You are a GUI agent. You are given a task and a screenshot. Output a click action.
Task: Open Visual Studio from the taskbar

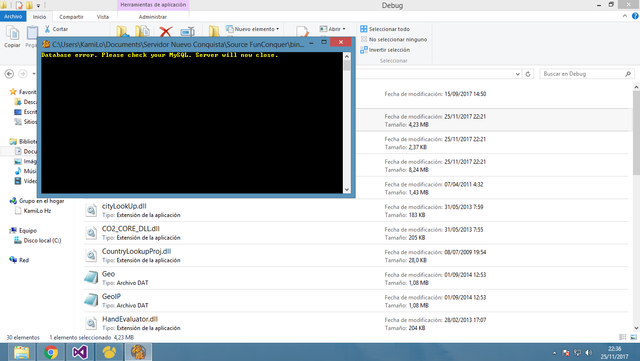(80, 352)
